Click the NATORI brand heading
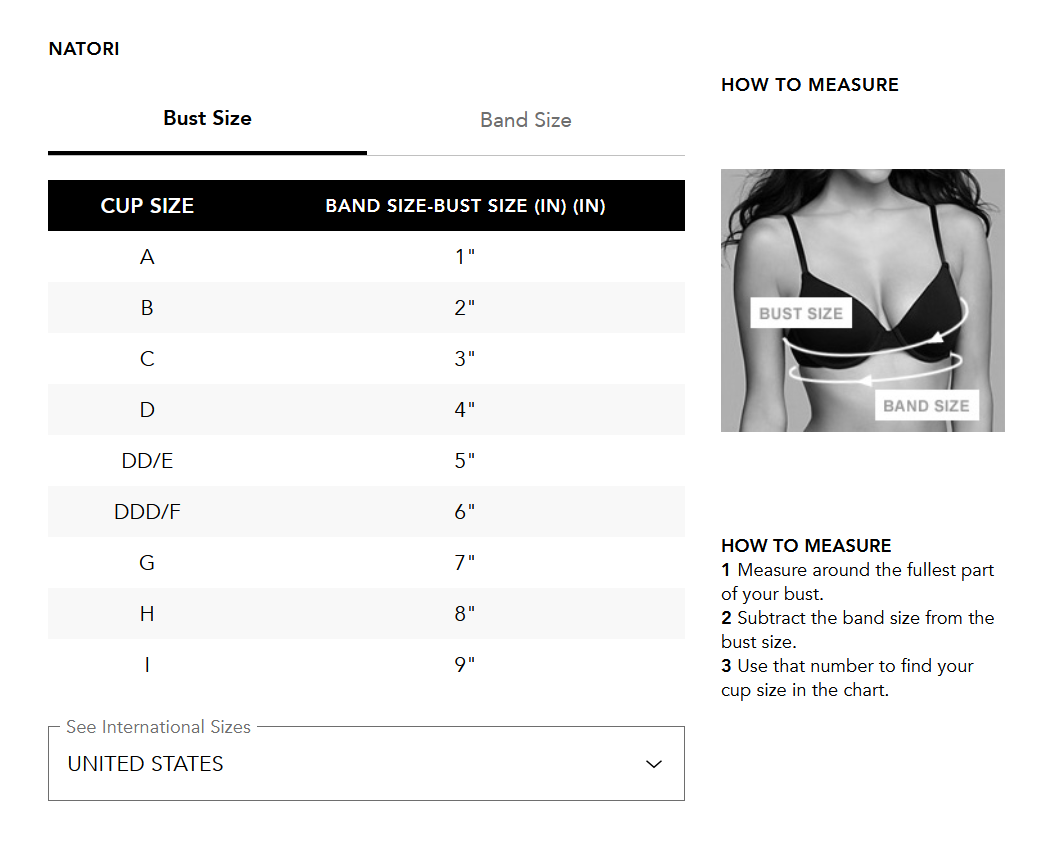The width and height of the screenshot is (1064, 843). [84, 49]
